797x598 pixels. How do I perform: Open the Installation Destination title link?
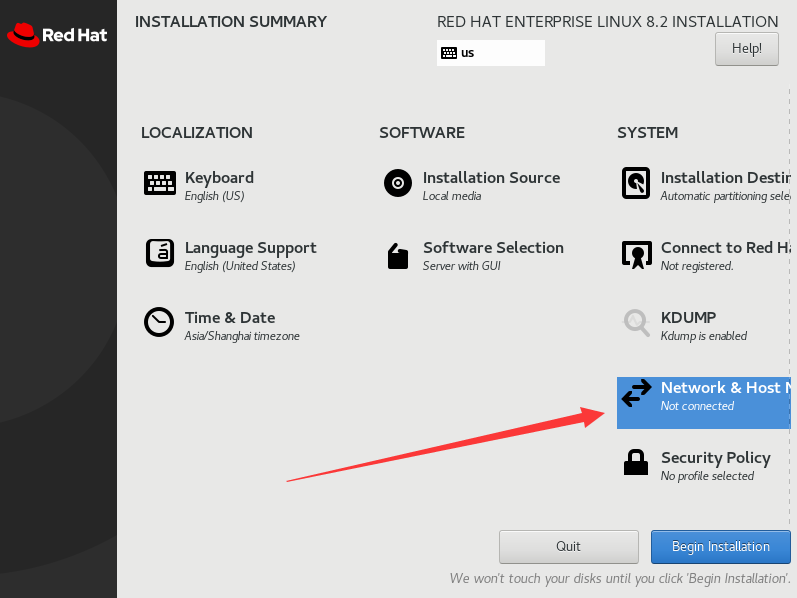[725, 177]
